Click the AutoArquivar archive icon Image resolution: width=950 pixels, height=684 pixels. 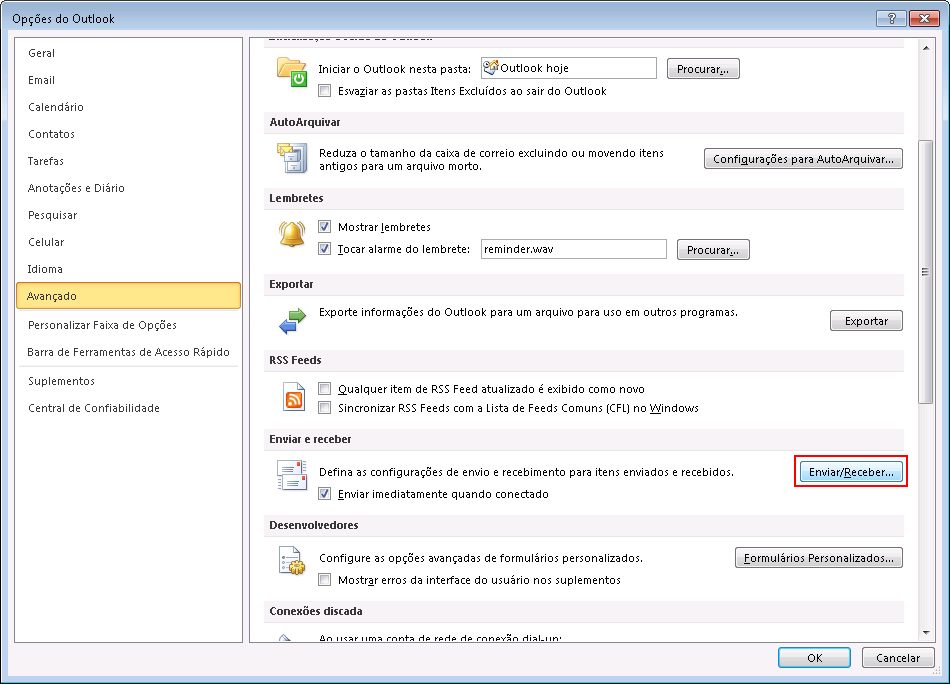pos(292,158)
